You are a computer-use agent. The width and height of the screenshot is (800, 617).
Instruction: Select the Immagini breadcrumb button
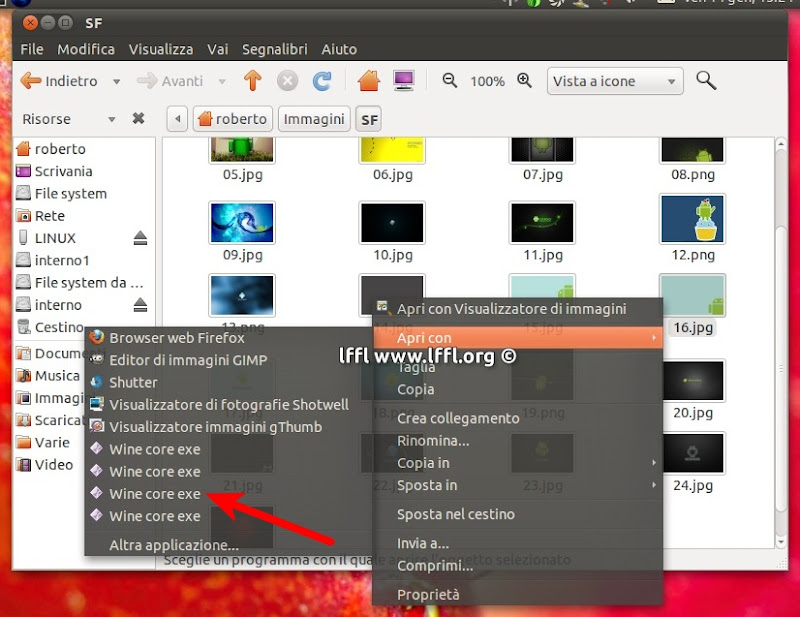tap(314, 118)
